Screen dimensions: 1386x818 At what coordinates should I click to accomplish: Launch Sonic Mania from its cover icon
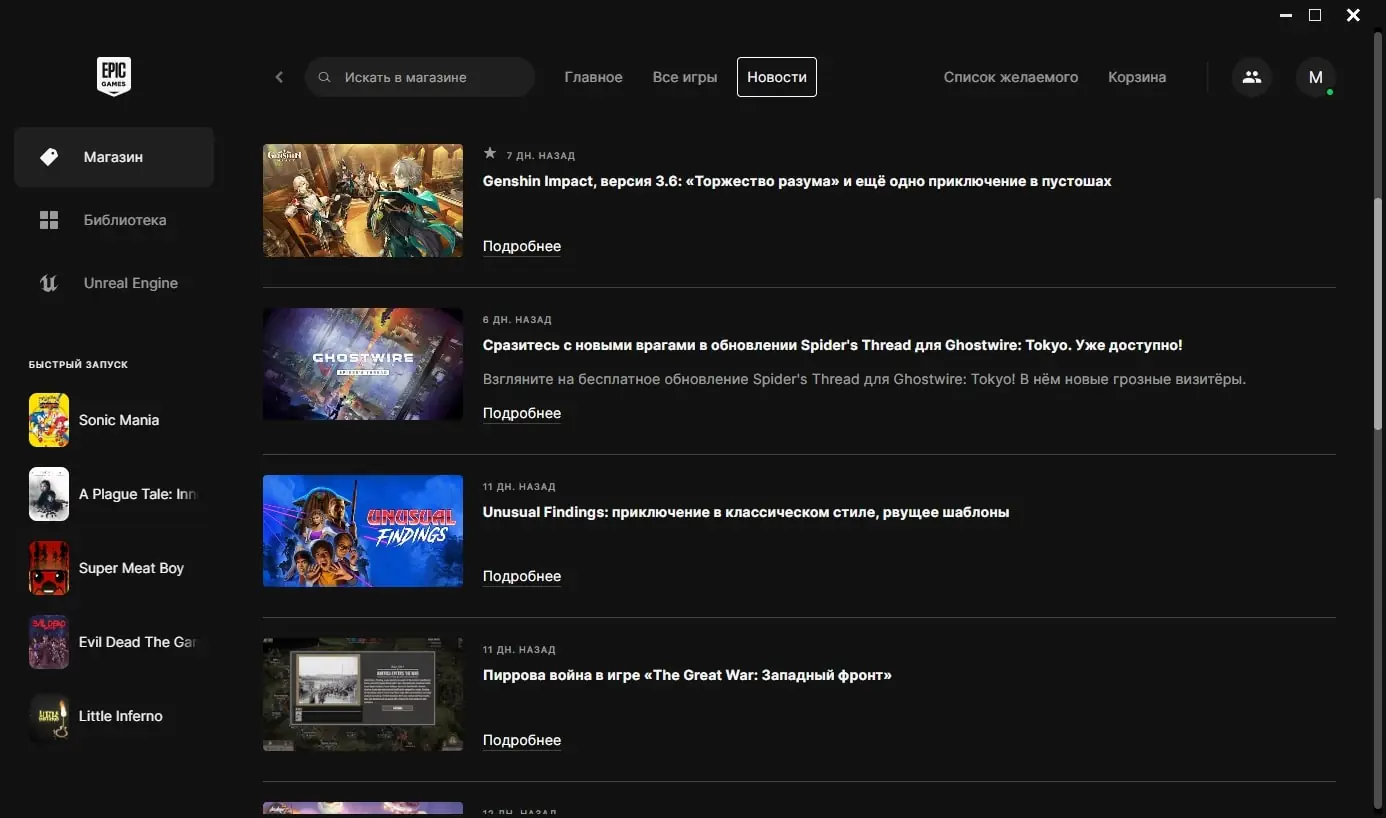point(49,420)
